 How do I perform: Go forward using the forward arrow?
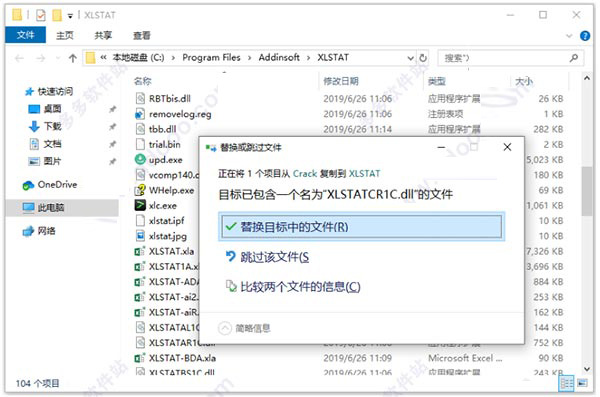(41, 58)
